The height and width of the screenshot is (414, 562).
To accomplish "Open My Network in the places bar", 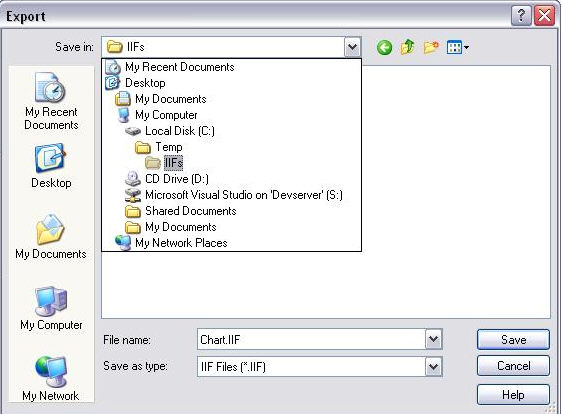I will (51, 379).
